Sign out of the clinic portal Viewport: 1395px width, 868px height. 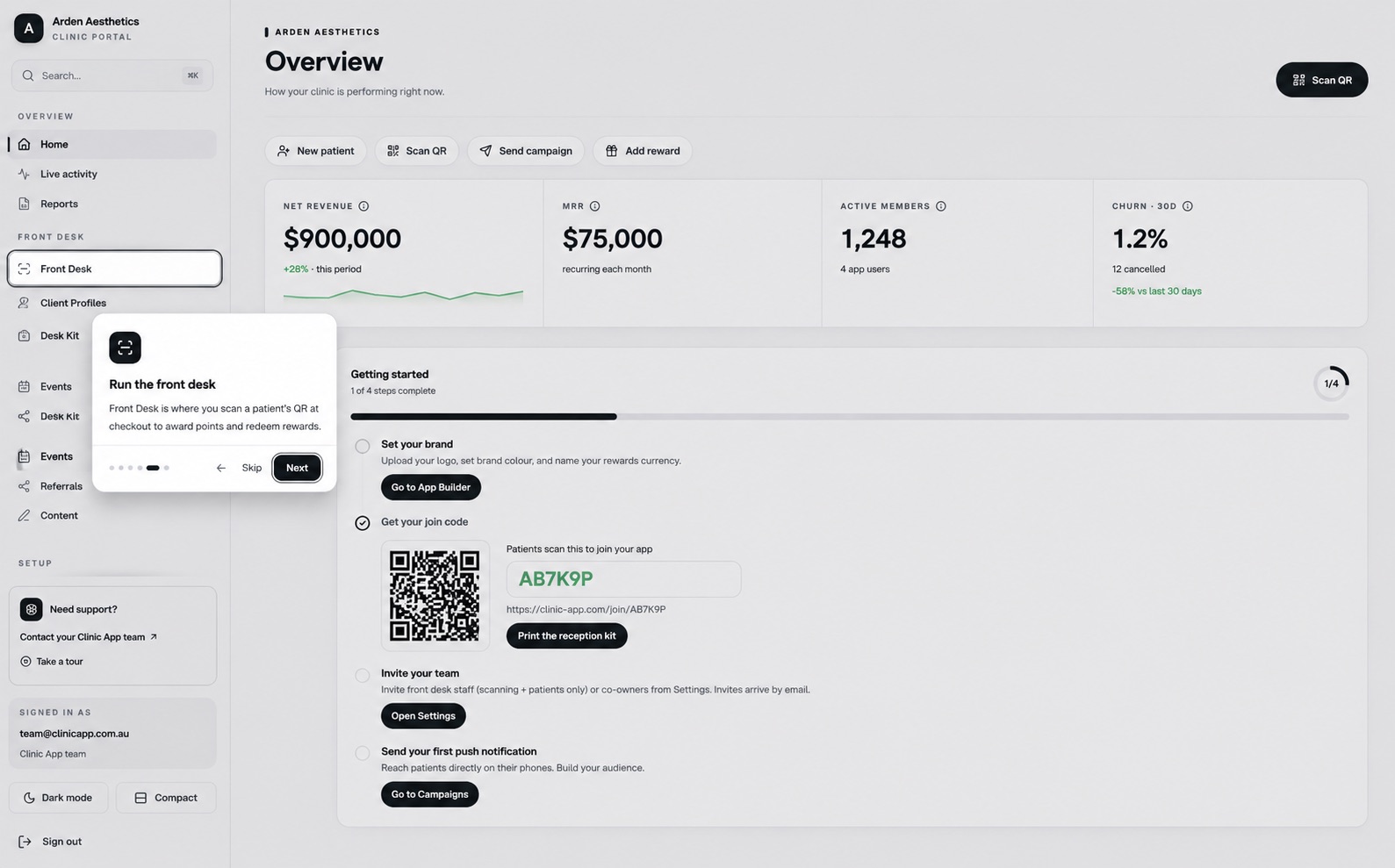tap(50, 842)
